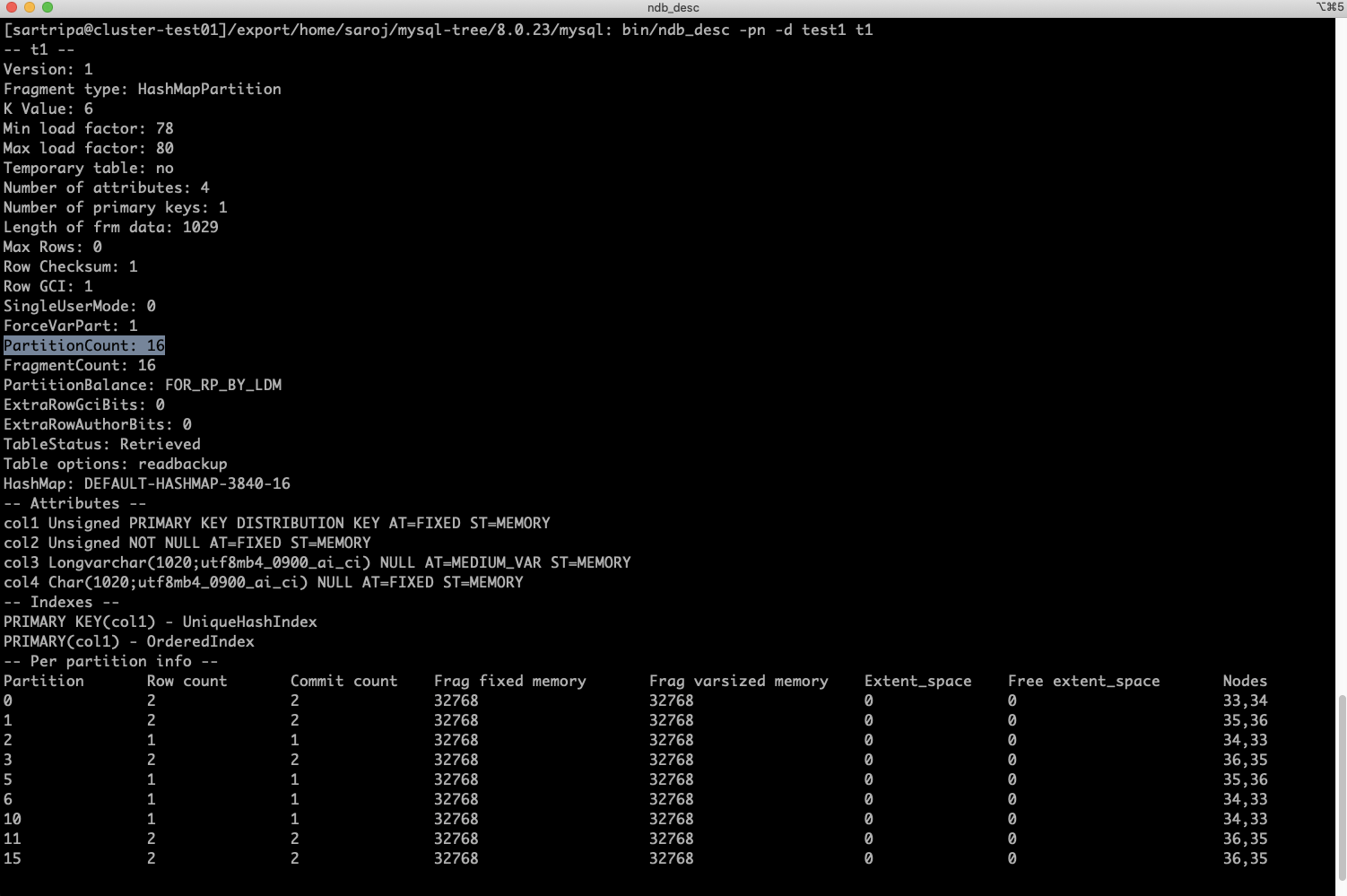Image resolution: width=1347 pixels, height=896 pixels.
Task: Click the 'Free extent_space' column header
Action: pyautogui.click(x=1084, y=681)
